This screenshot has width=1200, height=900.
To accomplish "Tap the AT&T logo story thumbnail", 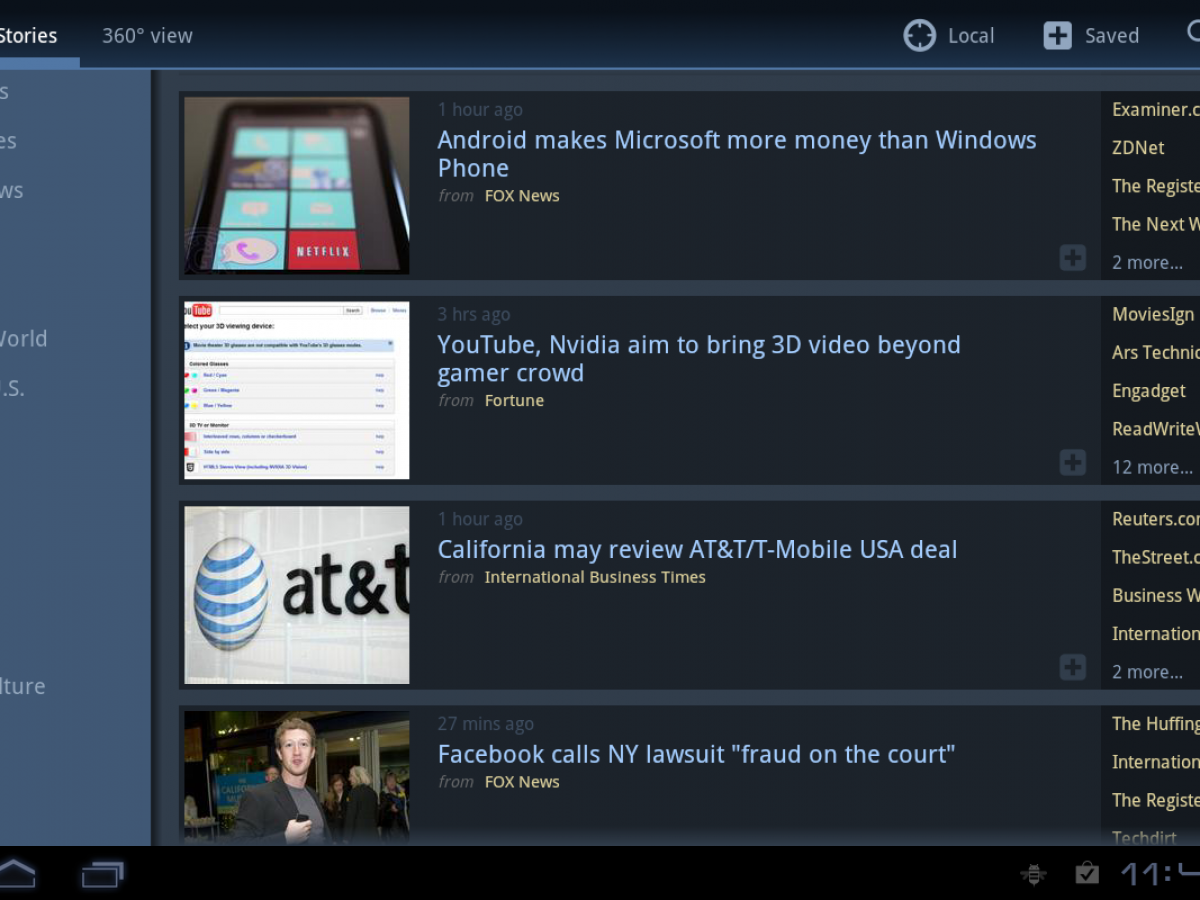I will (x=296, y=595).
